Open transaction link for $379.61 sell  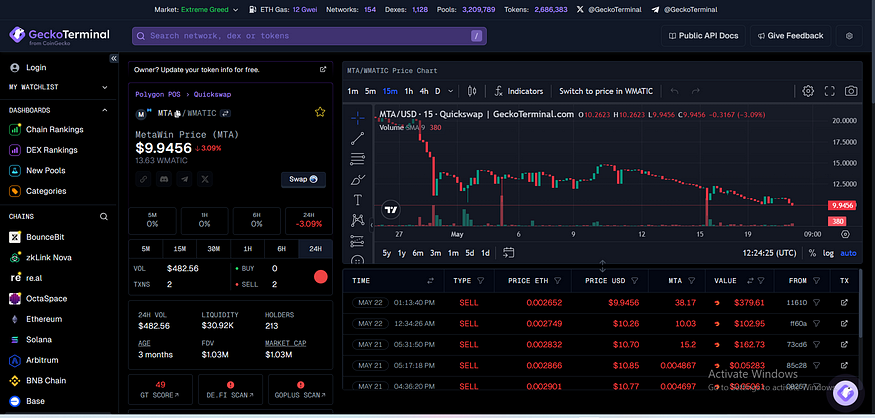click(844, 303)
